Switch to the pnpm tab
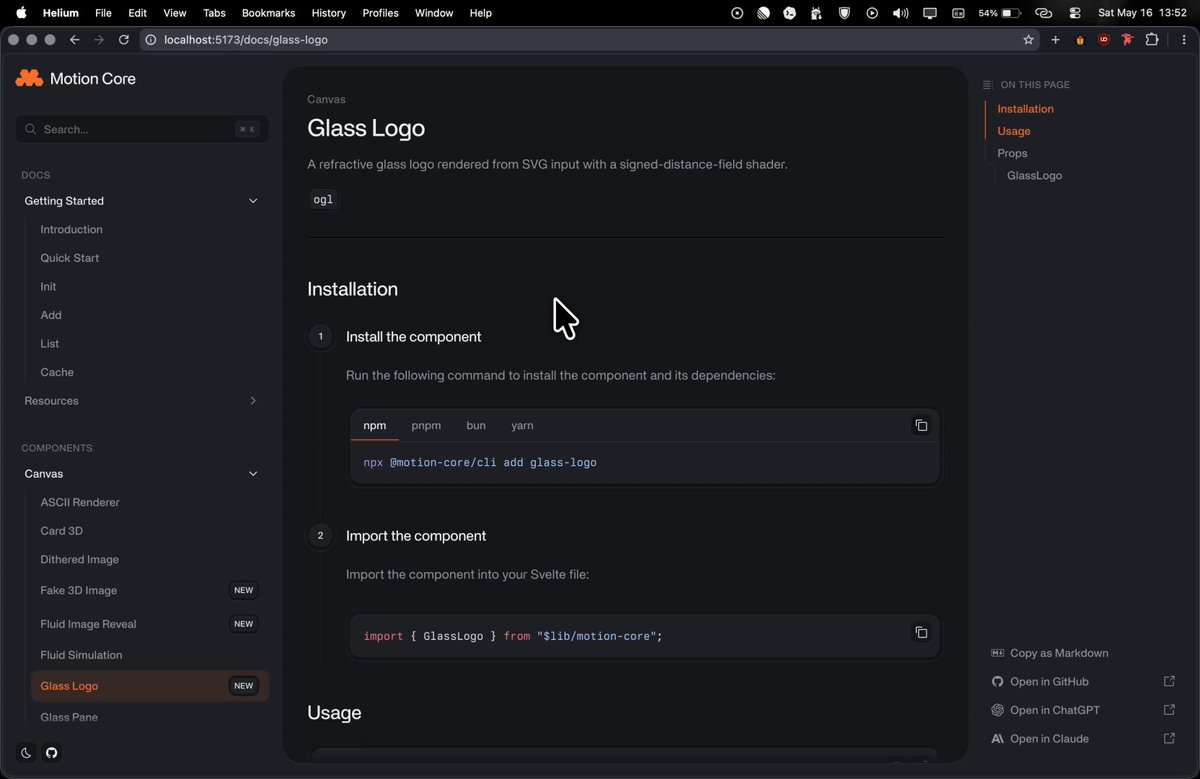The height and width of the screenshot is (779, 1200). [x=426, y=426]
